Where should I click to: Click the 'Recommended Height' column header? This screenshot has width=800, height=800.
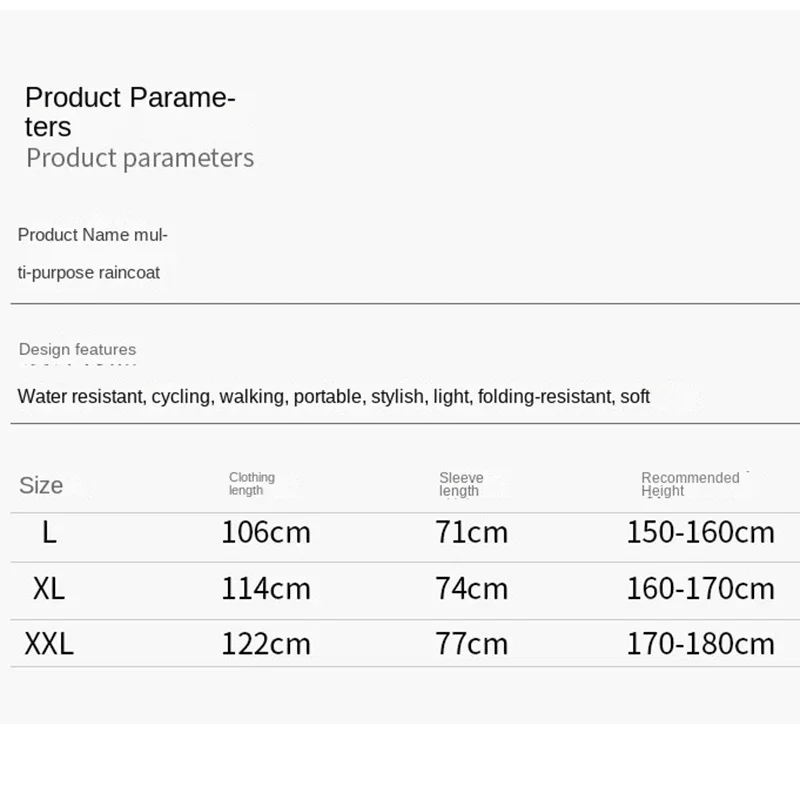[690, 484]
